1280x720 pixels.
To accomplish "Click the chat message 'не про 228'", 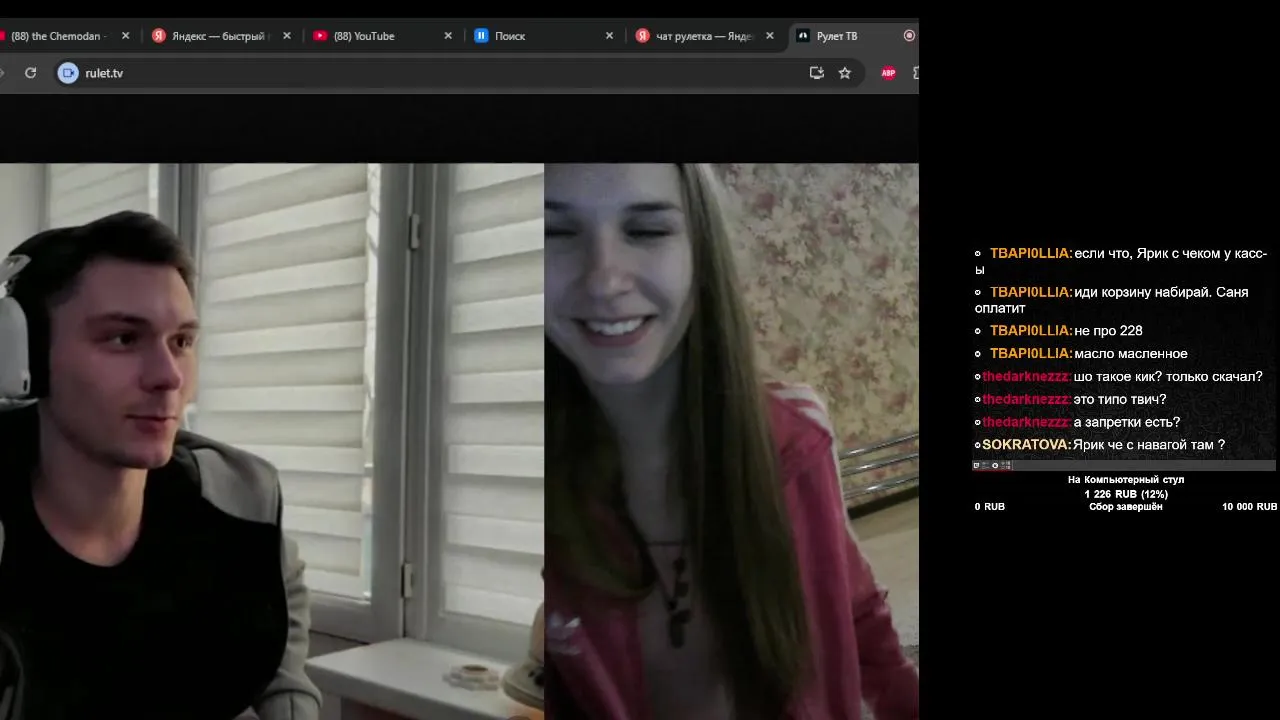I will [x=1108, y=331].
